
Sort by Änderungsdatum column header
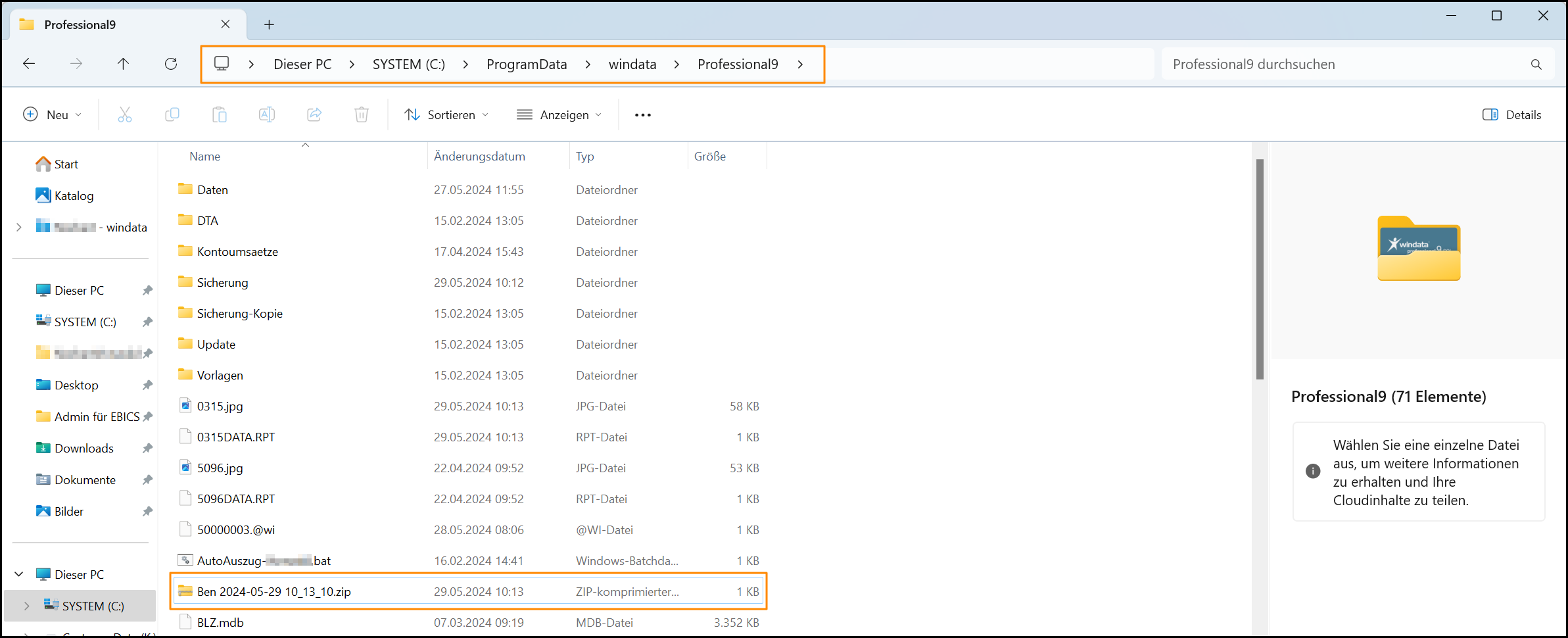tap(479, 157)
